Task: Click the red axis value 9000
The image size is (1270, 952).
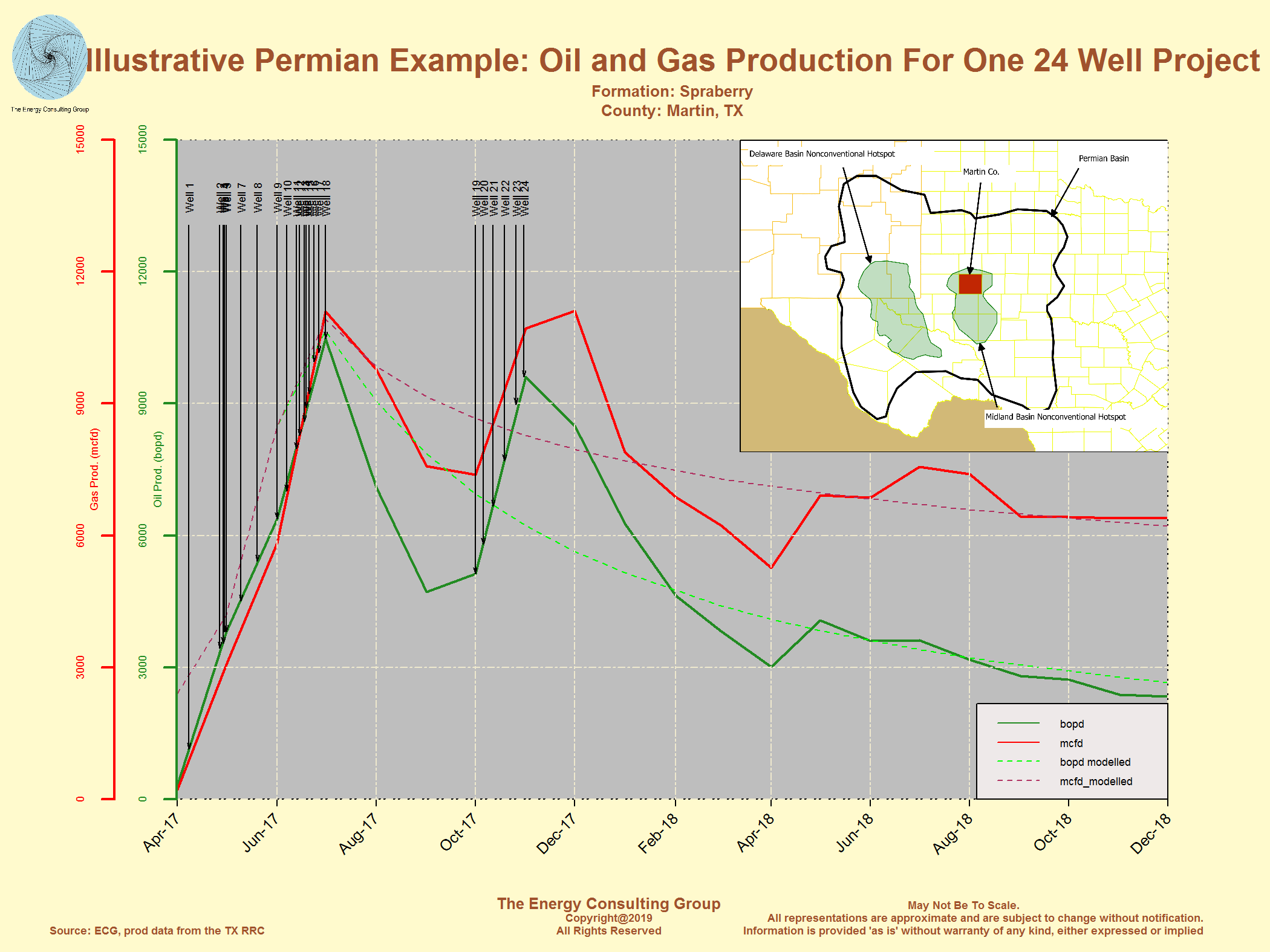Action: (x=80, y=403)
